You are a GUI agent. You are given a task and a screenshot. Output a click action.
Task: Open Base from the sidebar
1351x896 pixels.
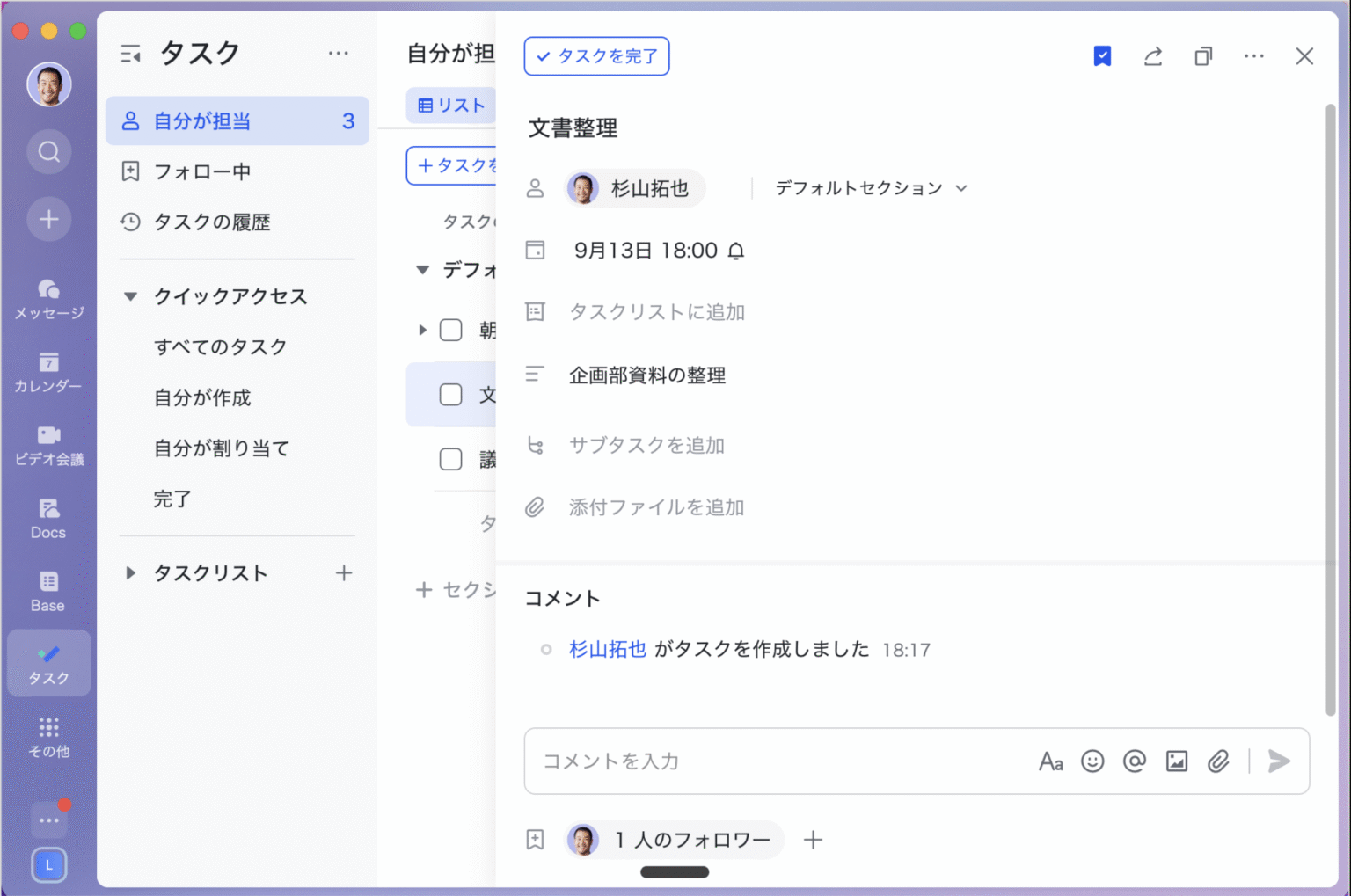[x=48, y=587]
